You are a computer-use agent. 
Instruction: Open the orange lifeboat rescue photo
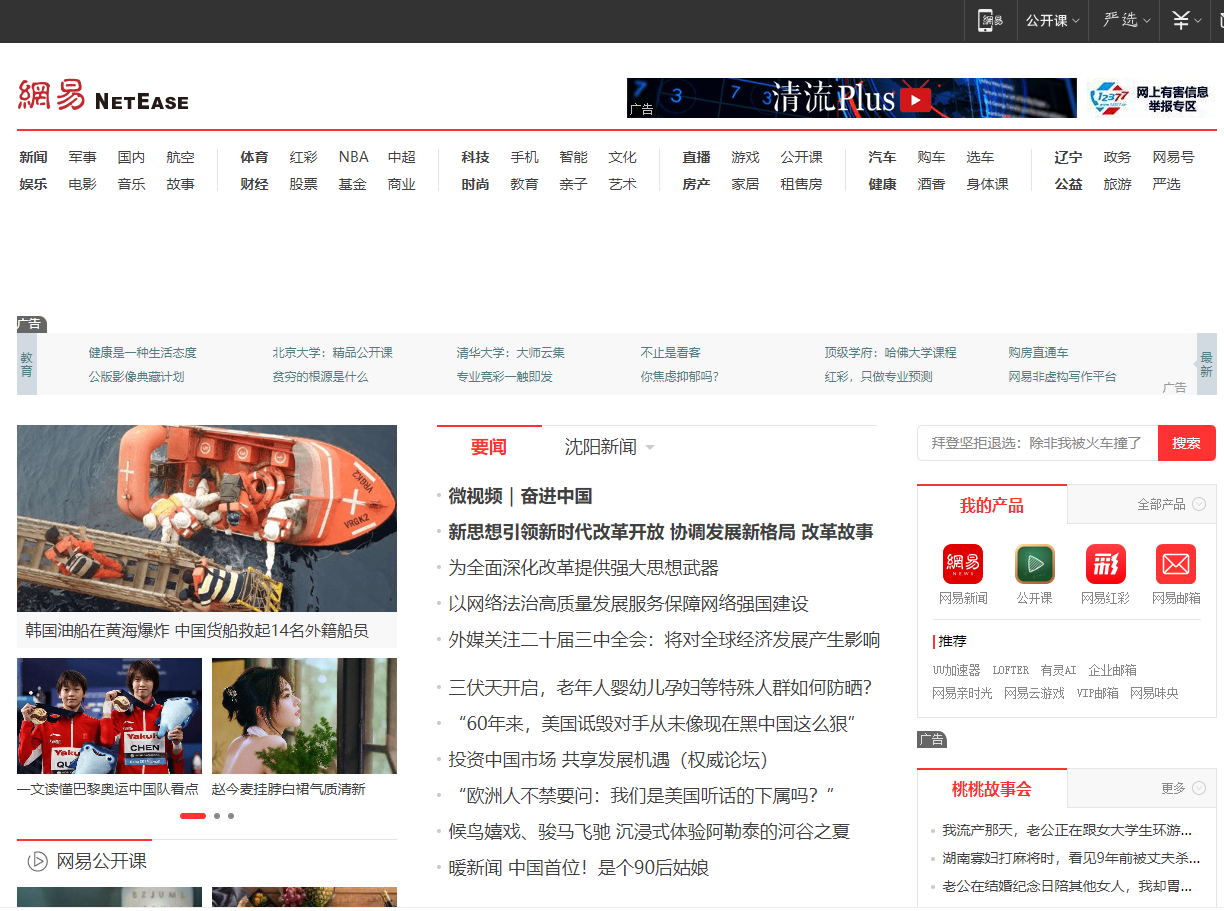(x=207, y=518)
